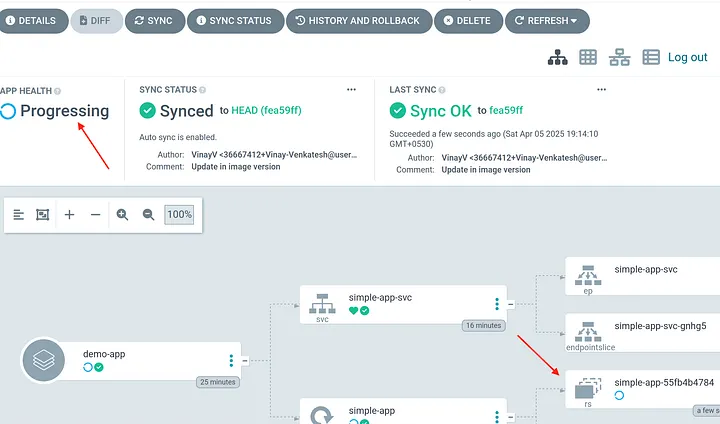
Task: Switch to the pods view grid icon
Action: [x=588, y=58]
